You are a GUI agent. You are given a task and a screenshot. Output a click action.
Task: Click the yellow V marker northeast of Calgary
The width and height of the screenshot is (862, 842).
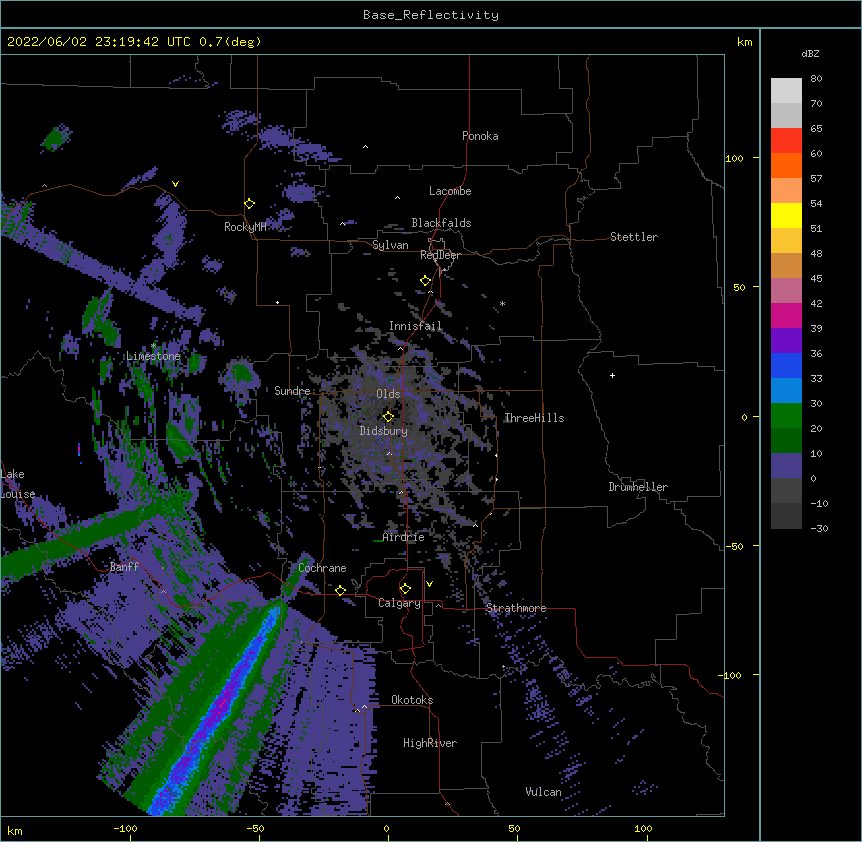pyautogui.click(x=429, y=584)
